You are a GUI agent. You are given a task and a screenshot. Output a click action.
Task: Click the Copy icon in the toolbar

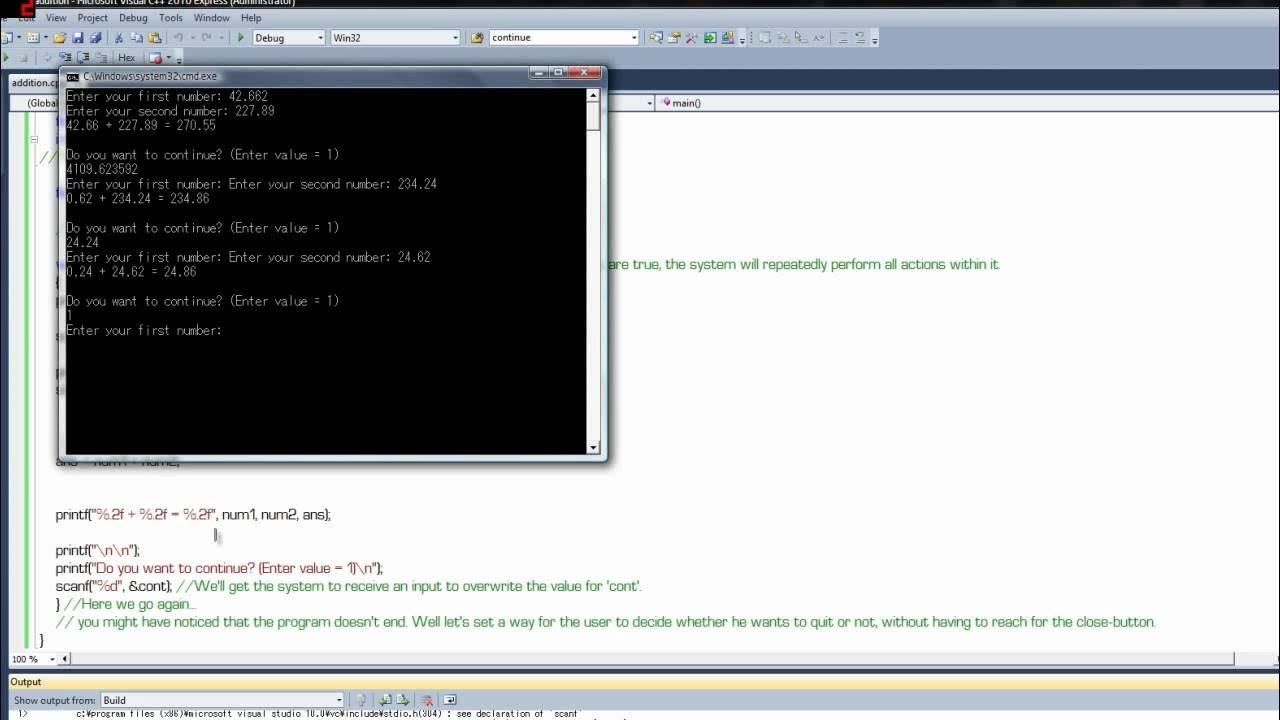137,38
